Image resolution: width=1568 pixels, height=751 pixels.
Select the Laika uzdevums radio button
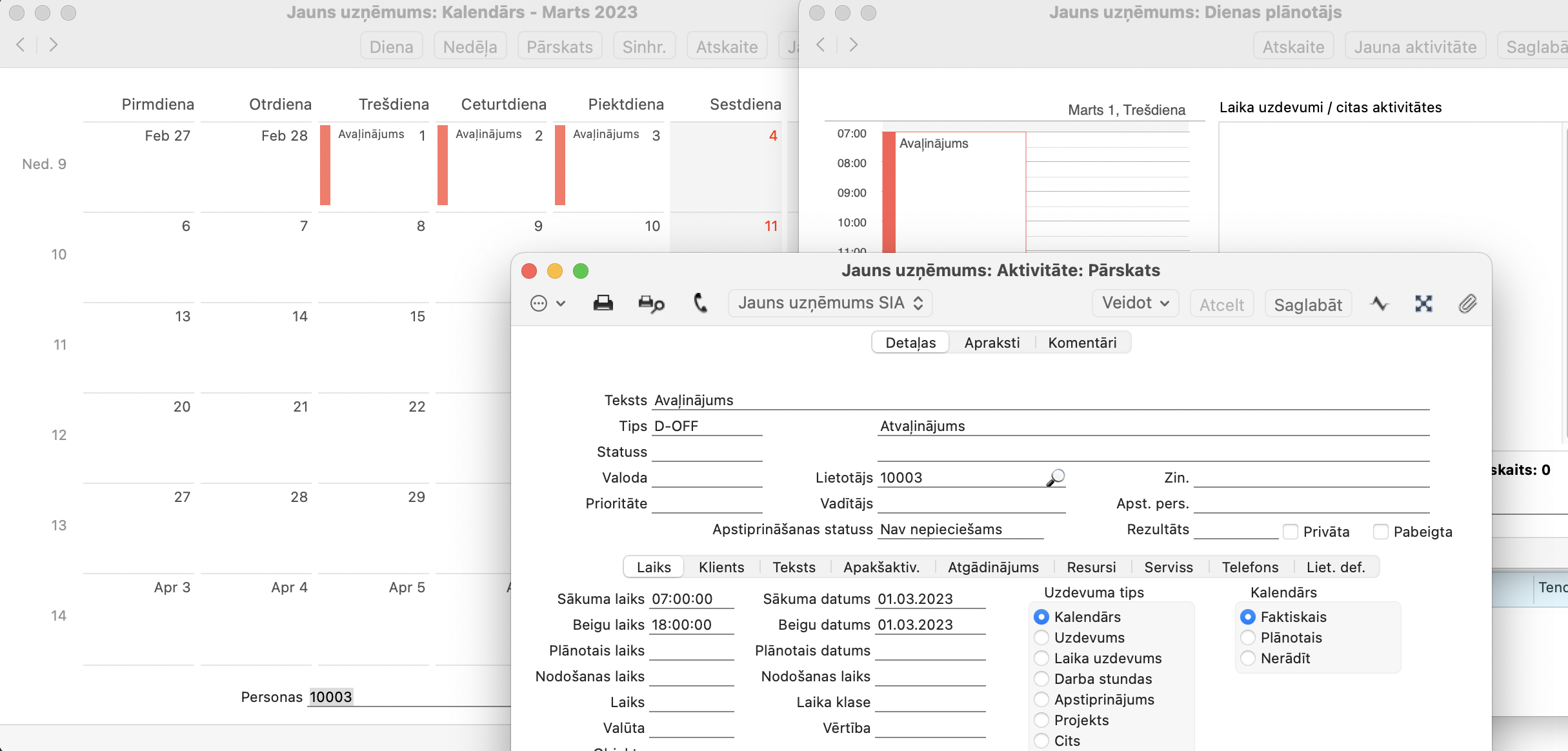[1041, 658]
